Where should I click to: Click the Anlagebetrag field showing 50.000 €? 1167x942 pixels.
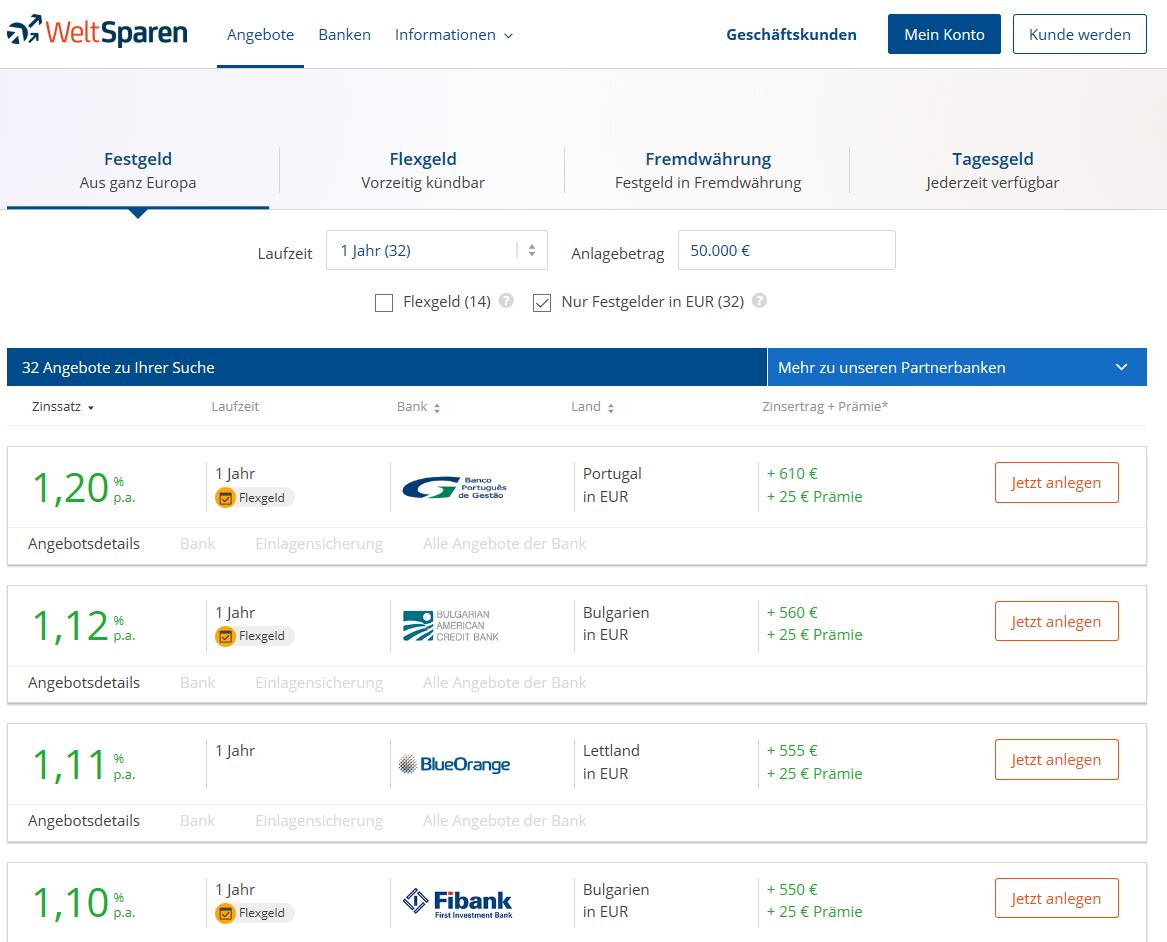coord(787,250)
